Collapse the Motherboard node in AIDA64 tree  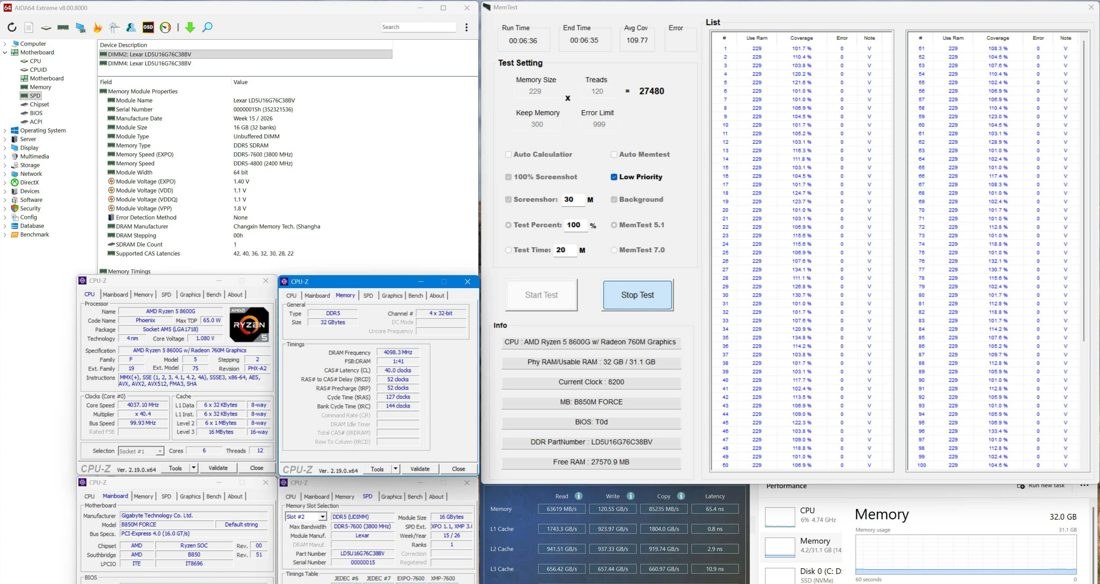pyautogui.click(x=5, y=52)
